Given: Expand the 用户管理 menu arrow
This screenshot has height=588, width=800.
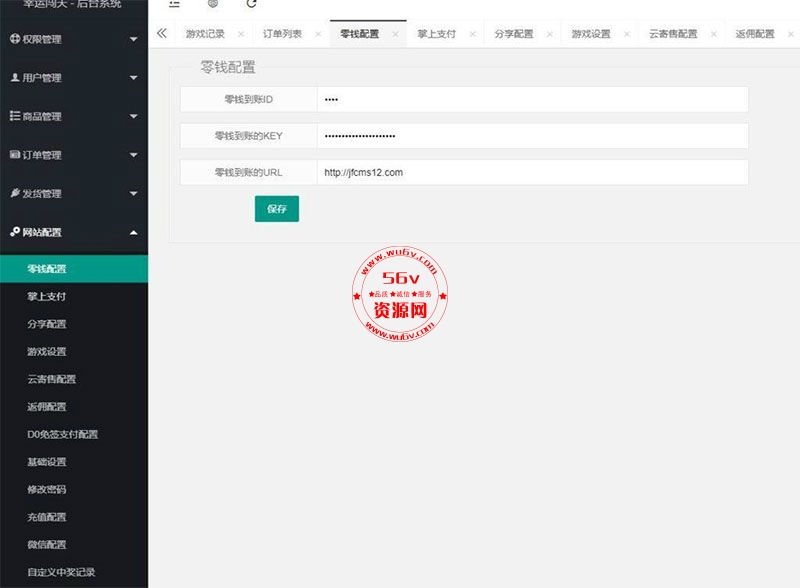Looking at the screenshot, I should [x=134, y=78].
